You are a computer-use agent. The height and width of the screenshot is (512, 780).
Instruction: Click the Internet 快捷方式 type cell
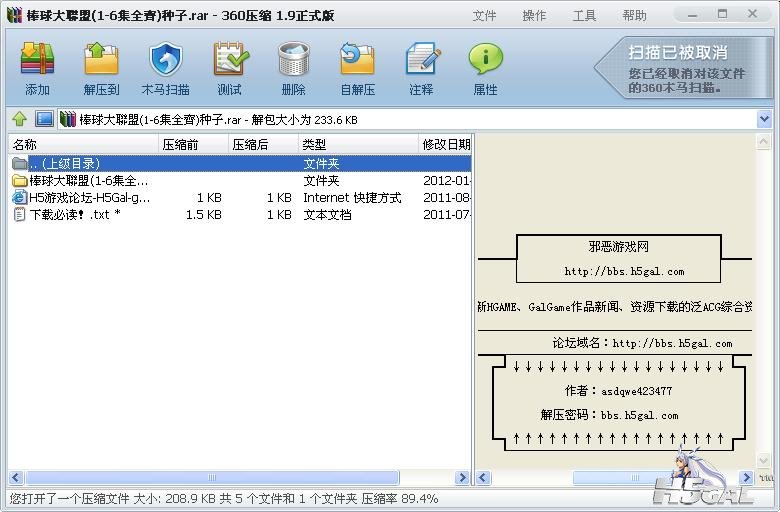pos(352,198)
